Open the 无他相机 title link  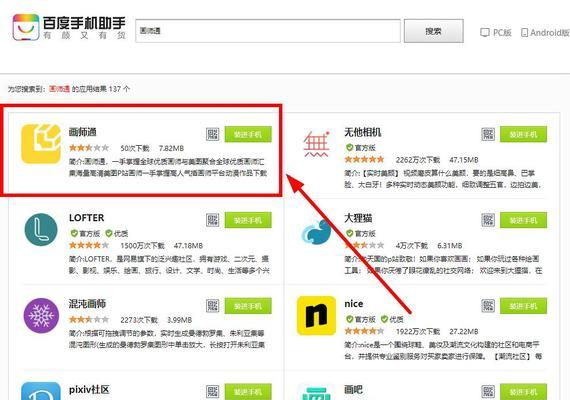362,132
